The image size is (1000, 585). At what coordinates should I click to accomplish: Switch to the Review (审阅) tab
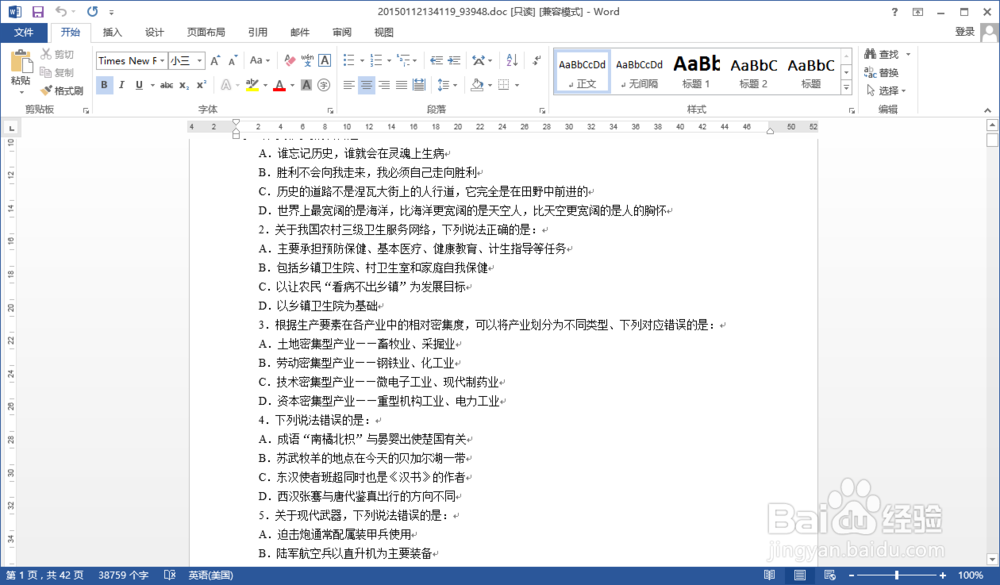click(x=342, y=32)
